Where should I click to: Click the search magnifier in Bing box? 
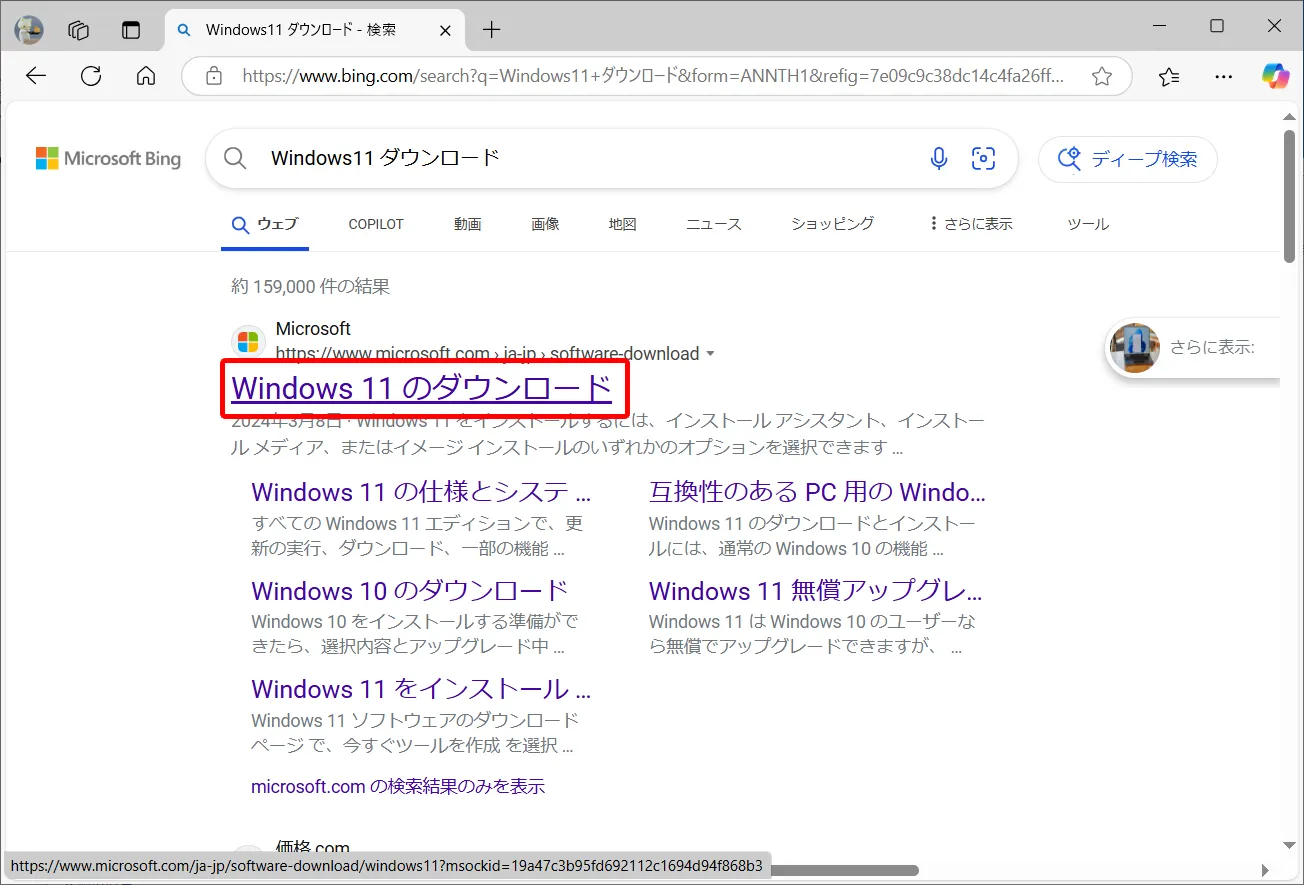(x=235, y=158)
